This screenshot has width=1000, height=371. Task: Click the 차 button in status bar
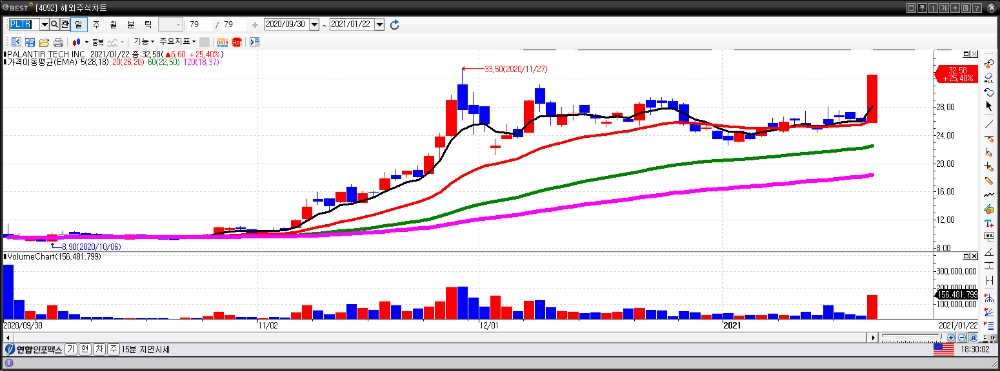(x=99, y=349)
